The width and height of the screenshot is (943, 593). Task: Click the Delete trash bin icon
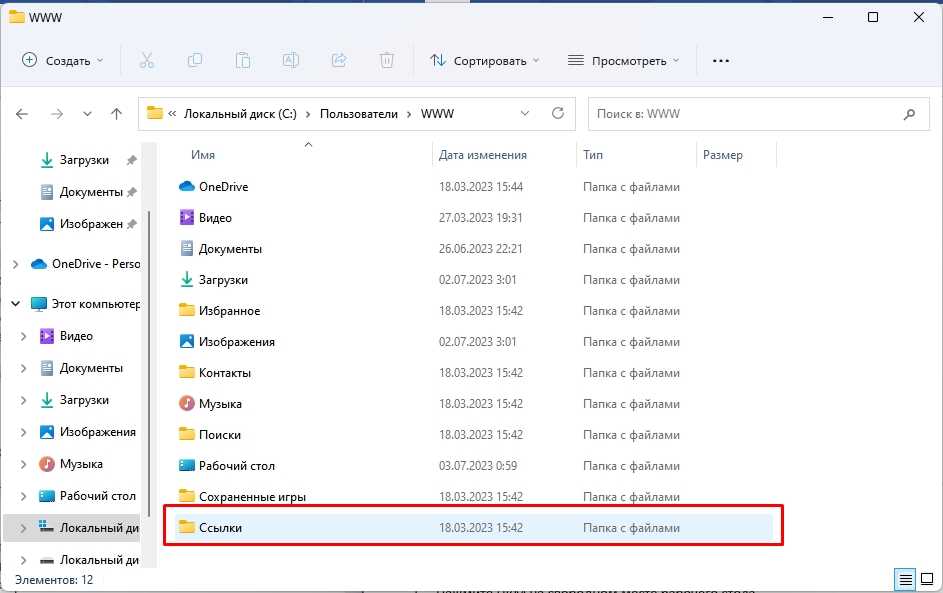(387, 61)
